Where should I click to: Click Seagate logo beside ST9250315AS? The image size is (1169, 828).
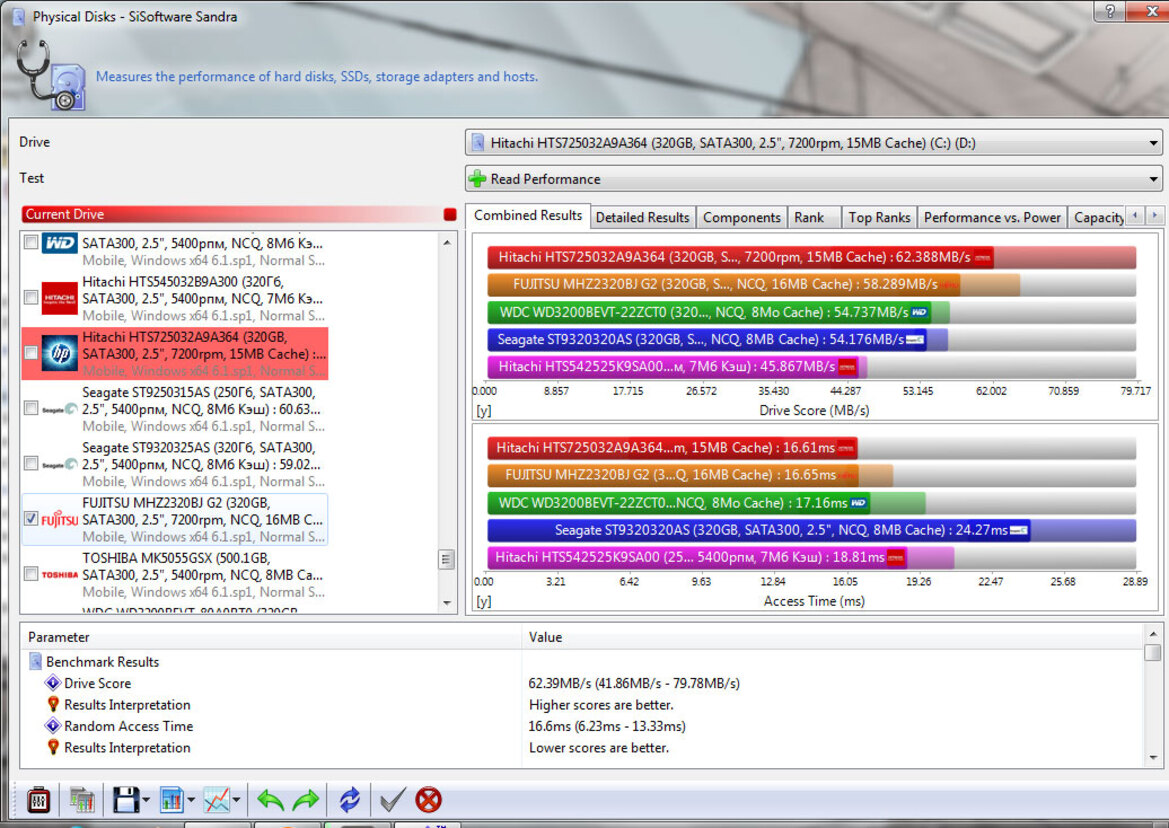[x=60, y=409]
